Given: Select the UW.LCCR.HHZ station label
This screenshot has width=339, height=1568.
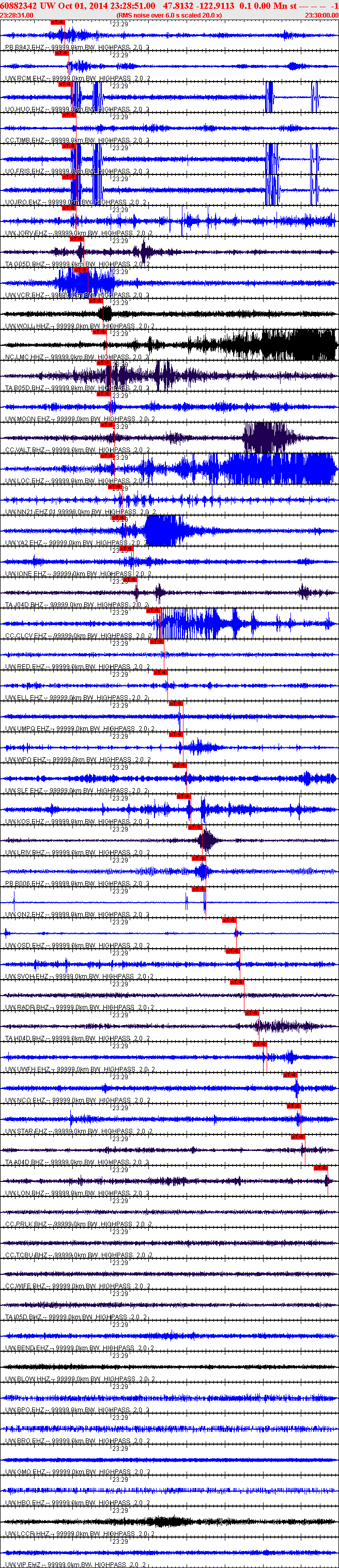Looking at the screenshot, I should coord(79,1534).
